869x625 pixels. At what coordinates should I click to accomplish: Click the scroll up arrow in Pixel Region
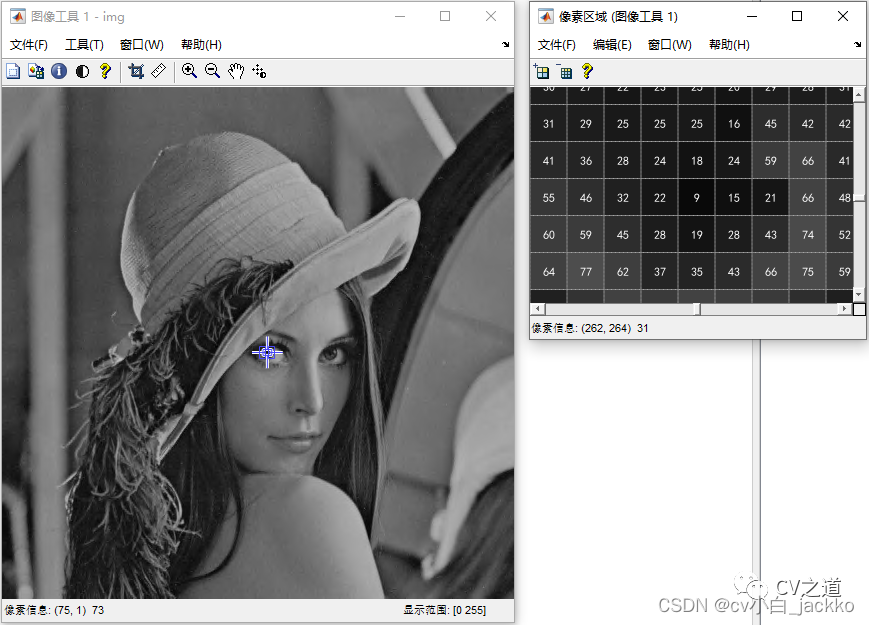[x=858, y=95]
